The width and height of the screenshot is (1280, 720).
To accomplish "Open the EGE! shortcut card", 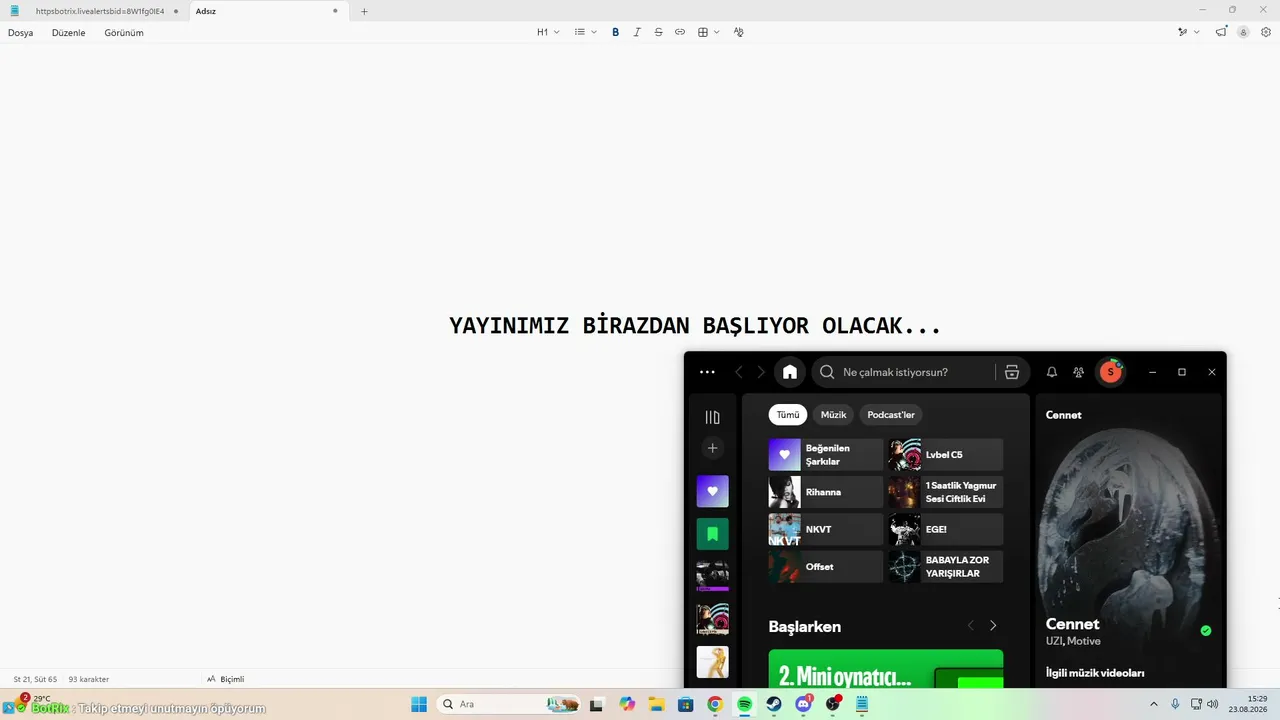I will click(946, 529).
